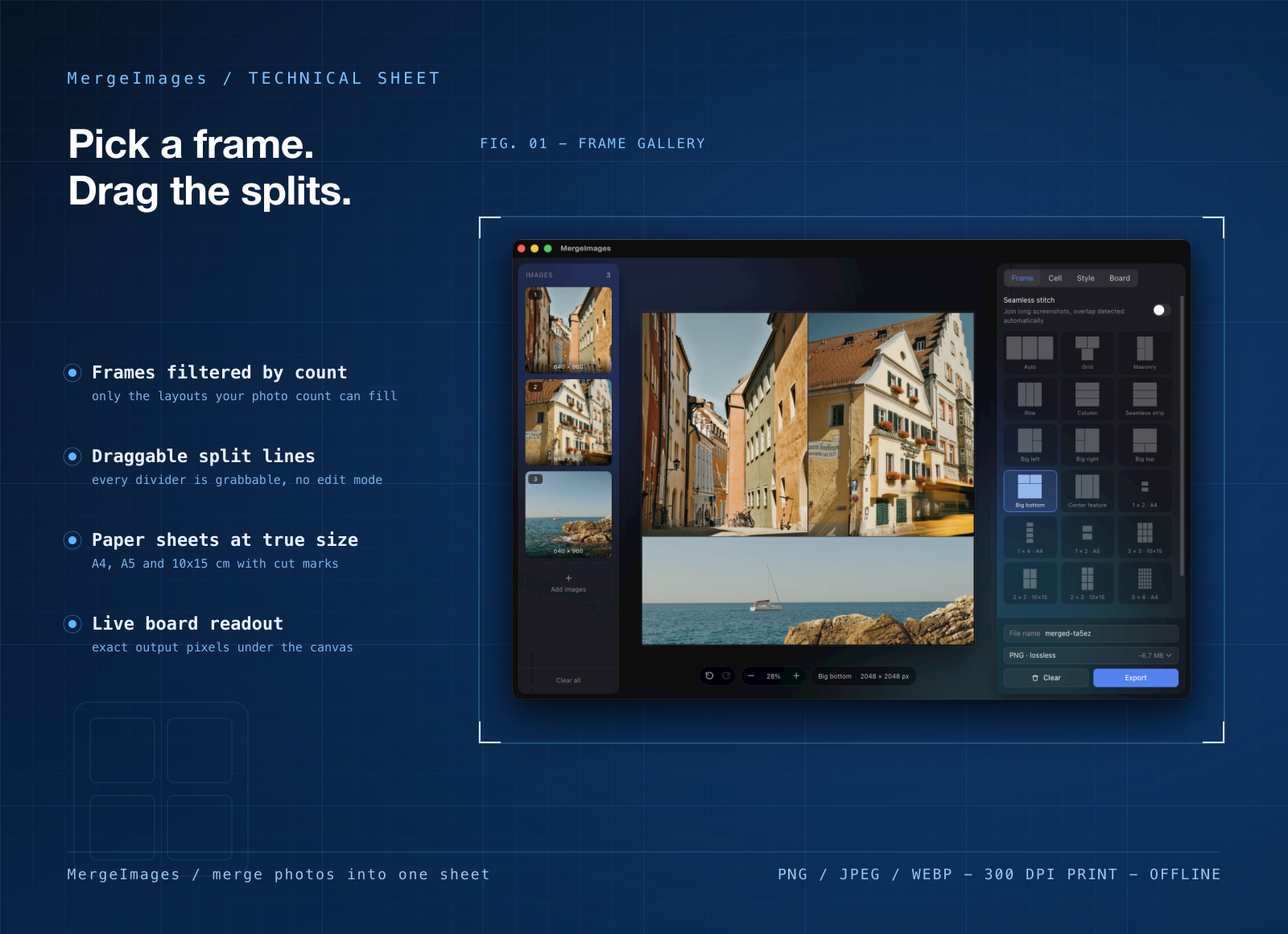The image size is (1288, 934).
Task: Click the gabled house photo on canvas
Action: point(890,424)
